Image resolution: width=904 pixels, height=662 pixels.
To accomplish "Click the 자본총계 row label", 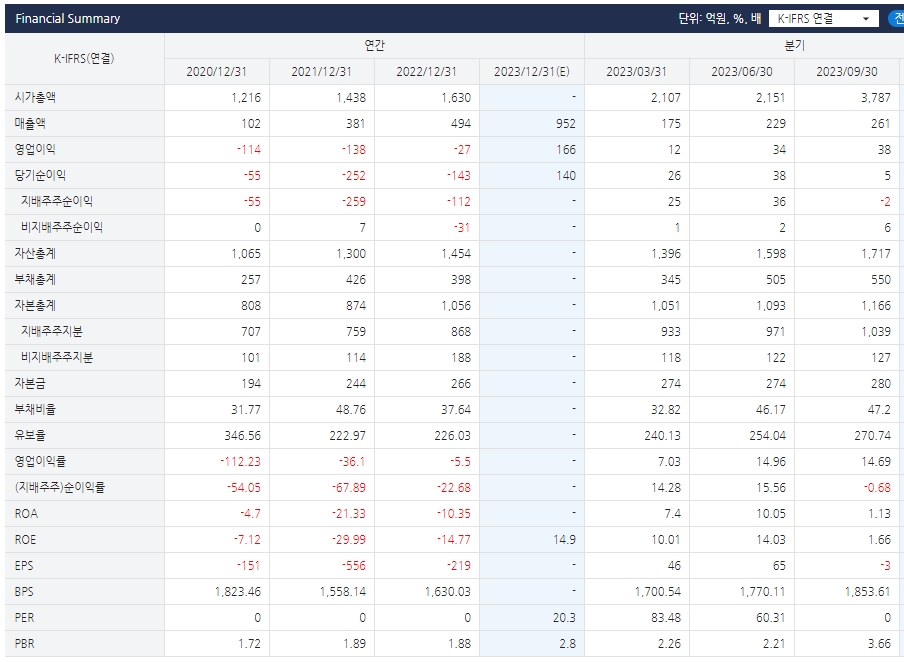I will click(35, 305).
